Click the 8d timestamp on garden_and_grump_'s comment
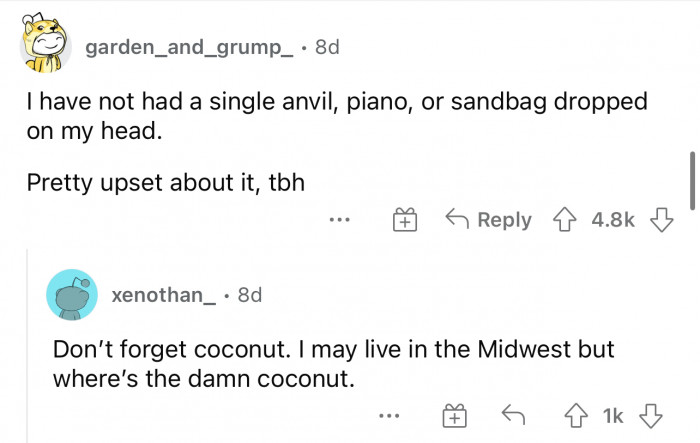This screenshot has width=700, height=443. click(x=327, y=47)
